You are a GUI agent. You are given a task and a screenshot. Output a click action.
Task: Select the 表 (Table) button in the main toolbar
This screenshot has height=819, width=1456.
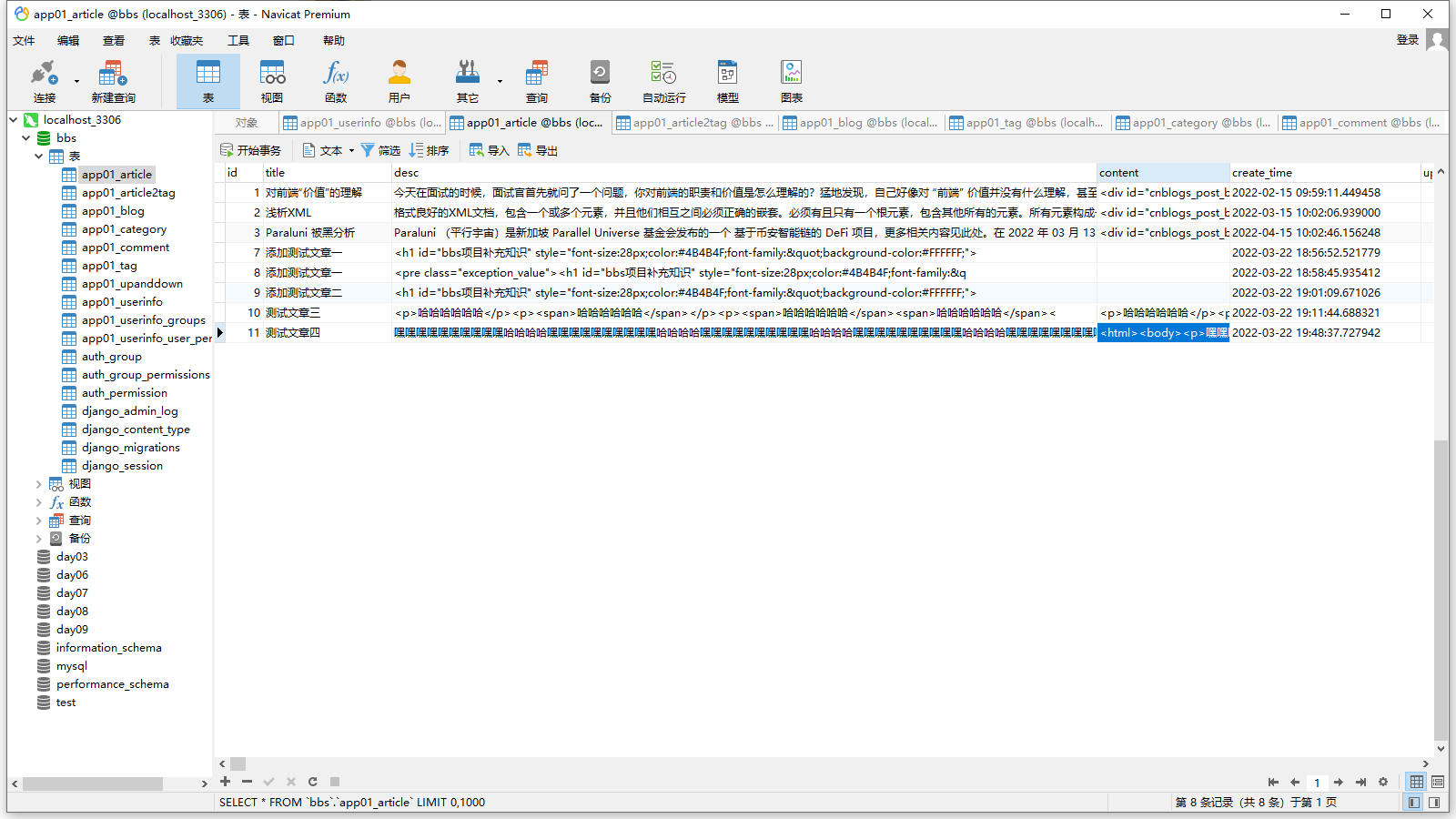click(x=208, y=81)
